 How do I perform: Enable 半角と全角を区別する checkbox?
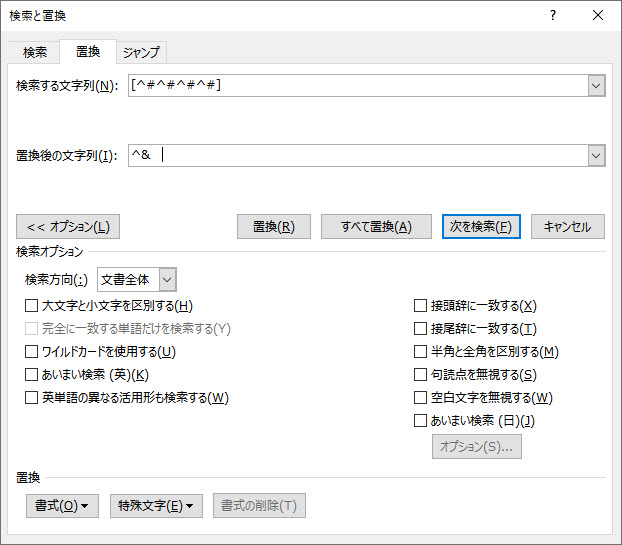pos(421,352)
